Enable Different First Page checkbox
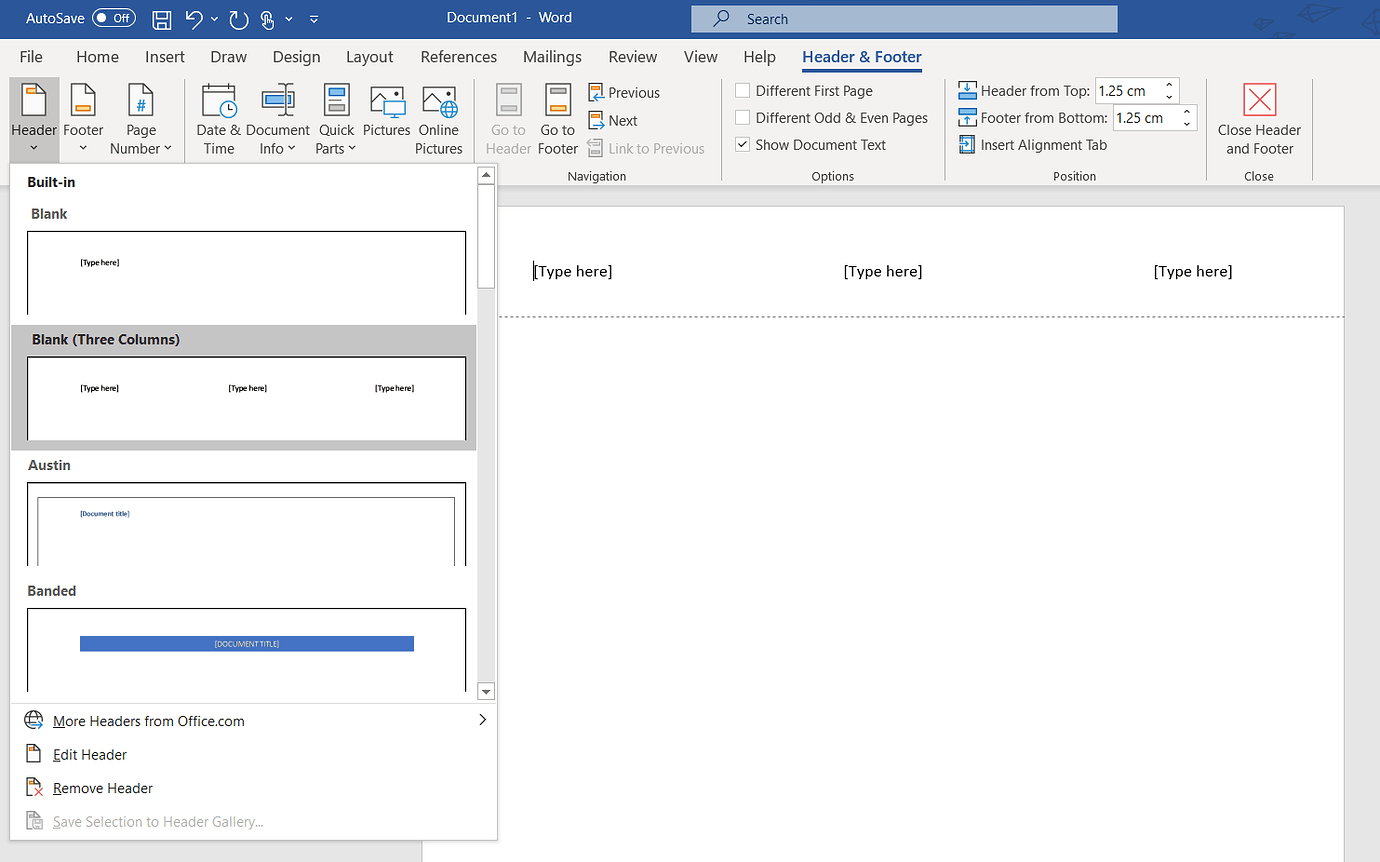 pos(743,91)
